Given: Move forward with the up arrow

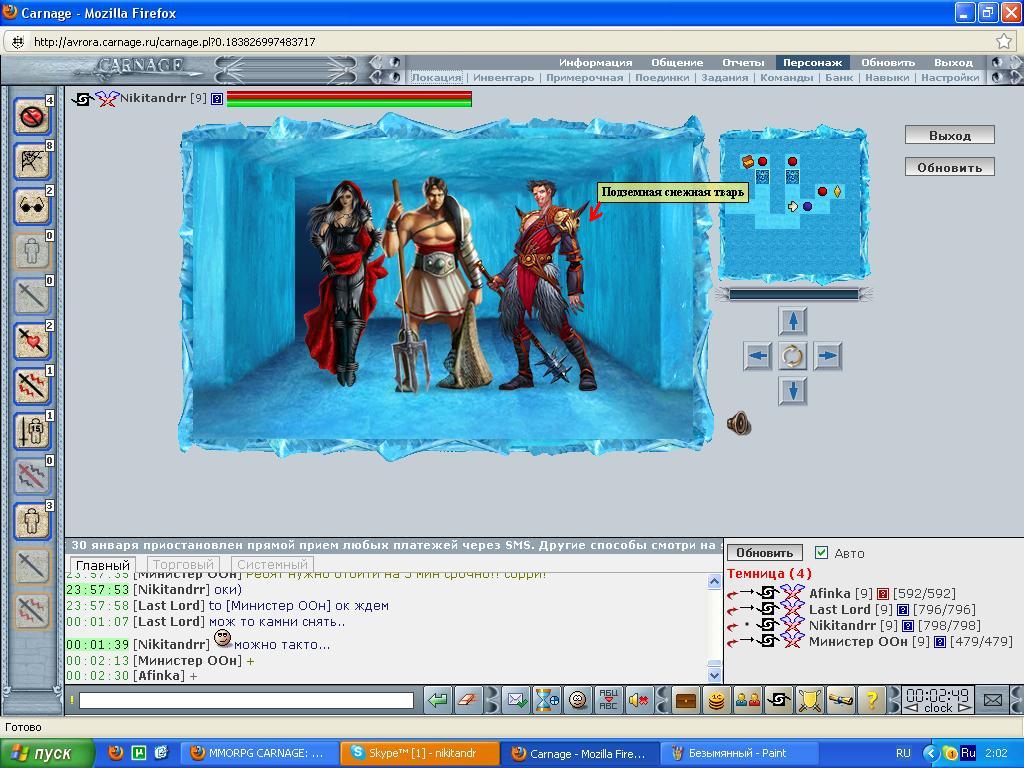Looking at the screenshot, I should pos(793,321).
